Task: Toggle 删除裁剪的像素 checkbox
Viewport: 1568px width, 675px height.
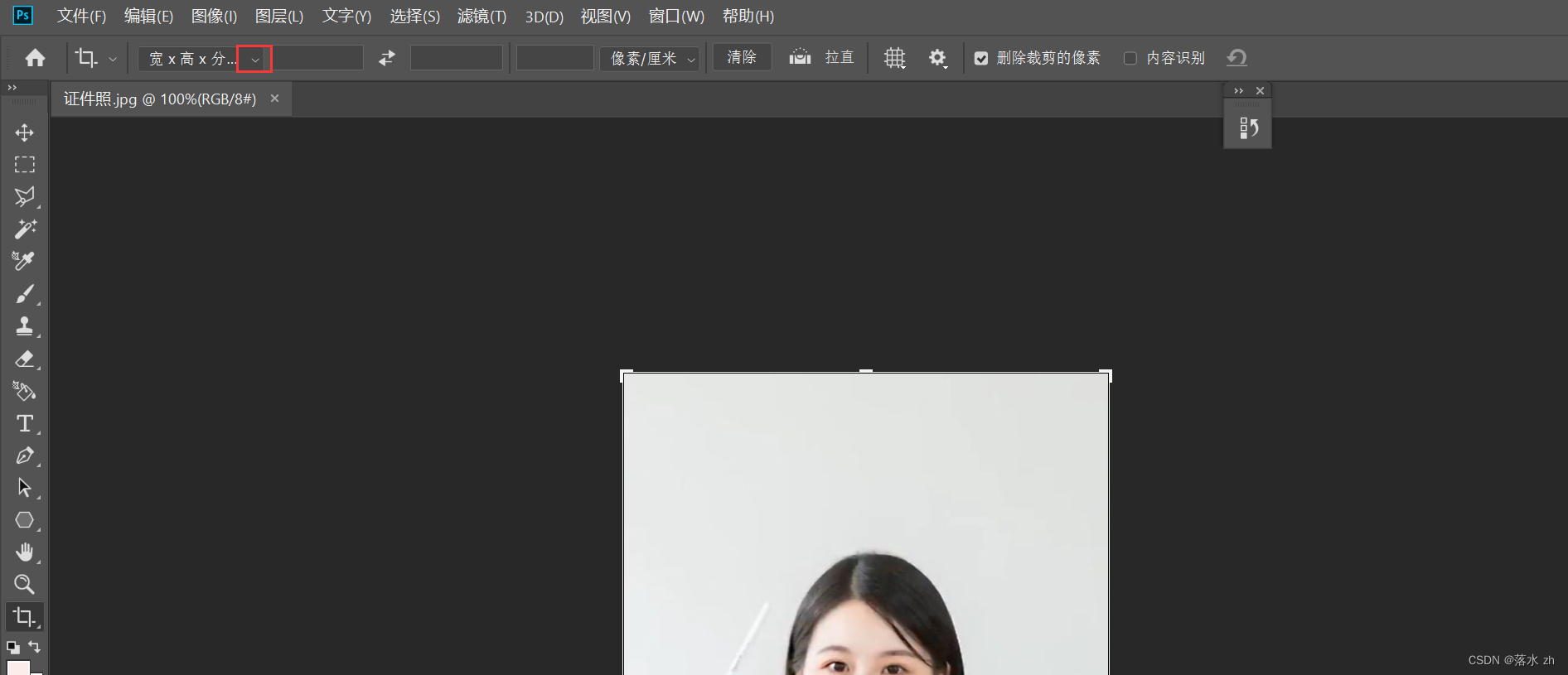Action: coord(981,58)
